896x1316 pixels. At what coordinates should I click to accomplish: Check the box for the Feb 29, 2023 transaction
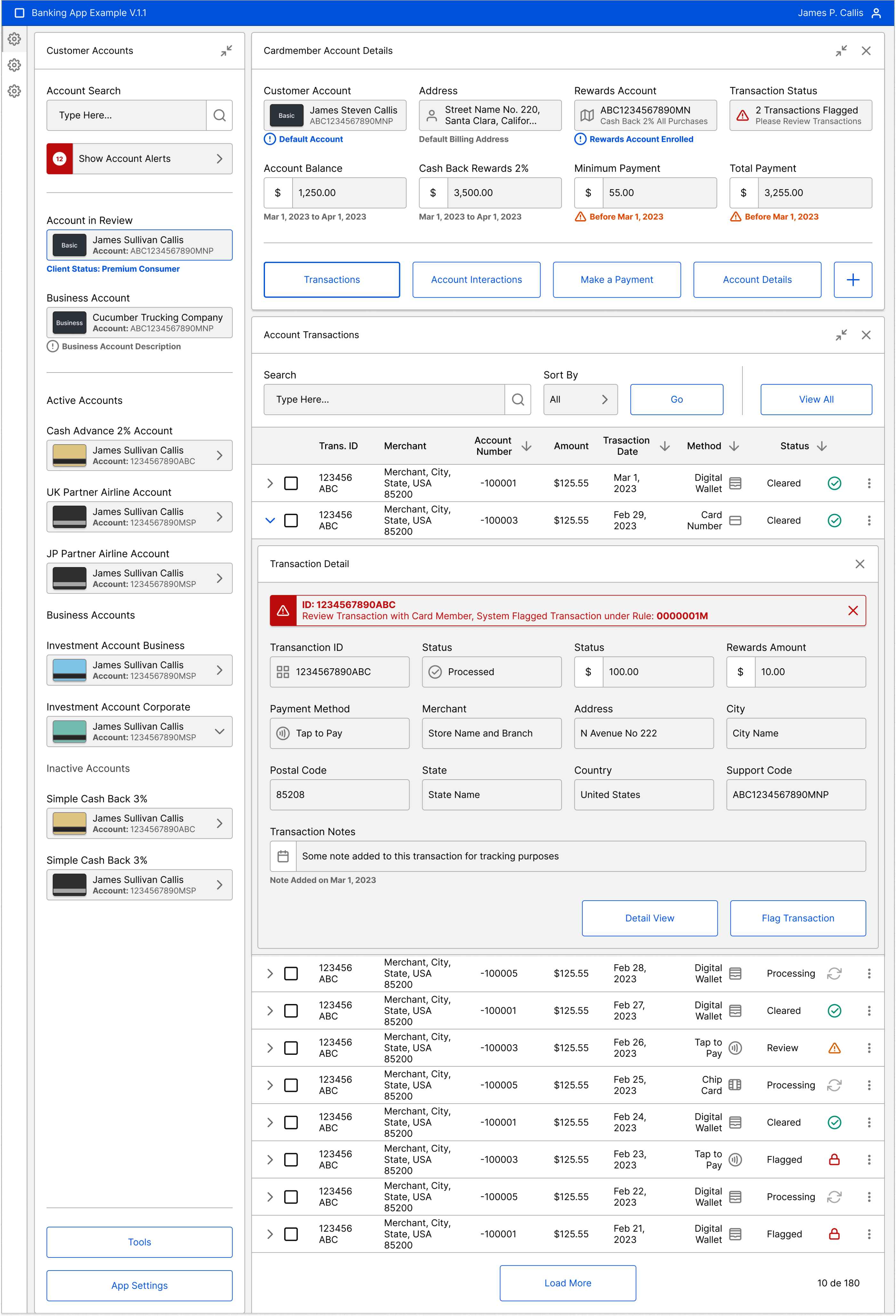[x=291, y=521]
